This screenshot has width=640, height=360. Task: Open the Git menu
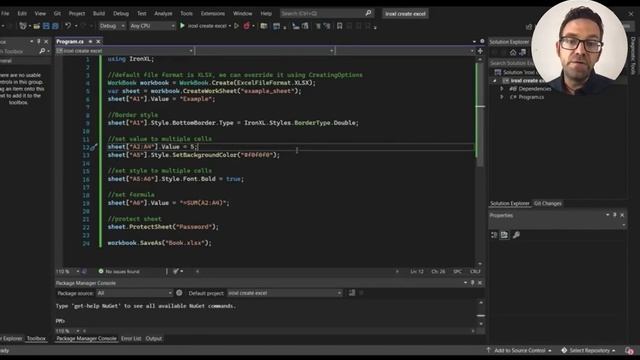point(57,13)
